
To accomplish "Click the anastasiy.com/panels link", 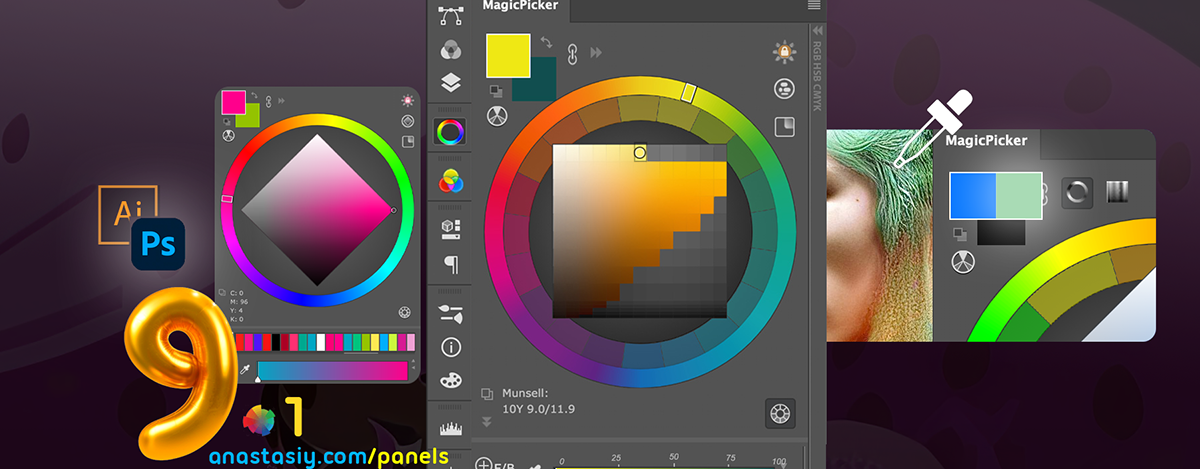I will (x=329, y=456).
